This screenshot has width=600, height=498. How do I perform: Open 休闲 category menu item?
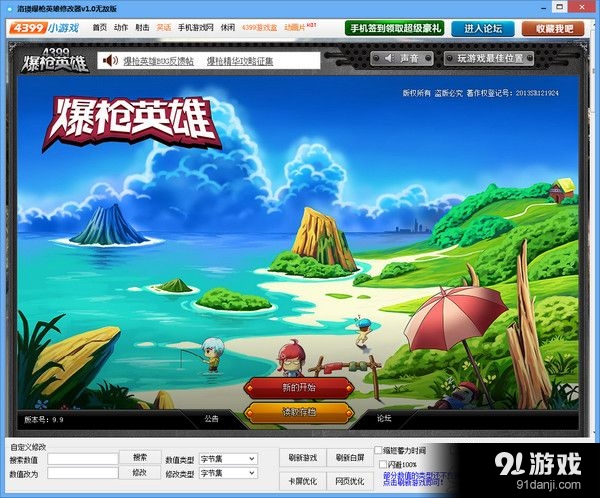pos(228,28)
